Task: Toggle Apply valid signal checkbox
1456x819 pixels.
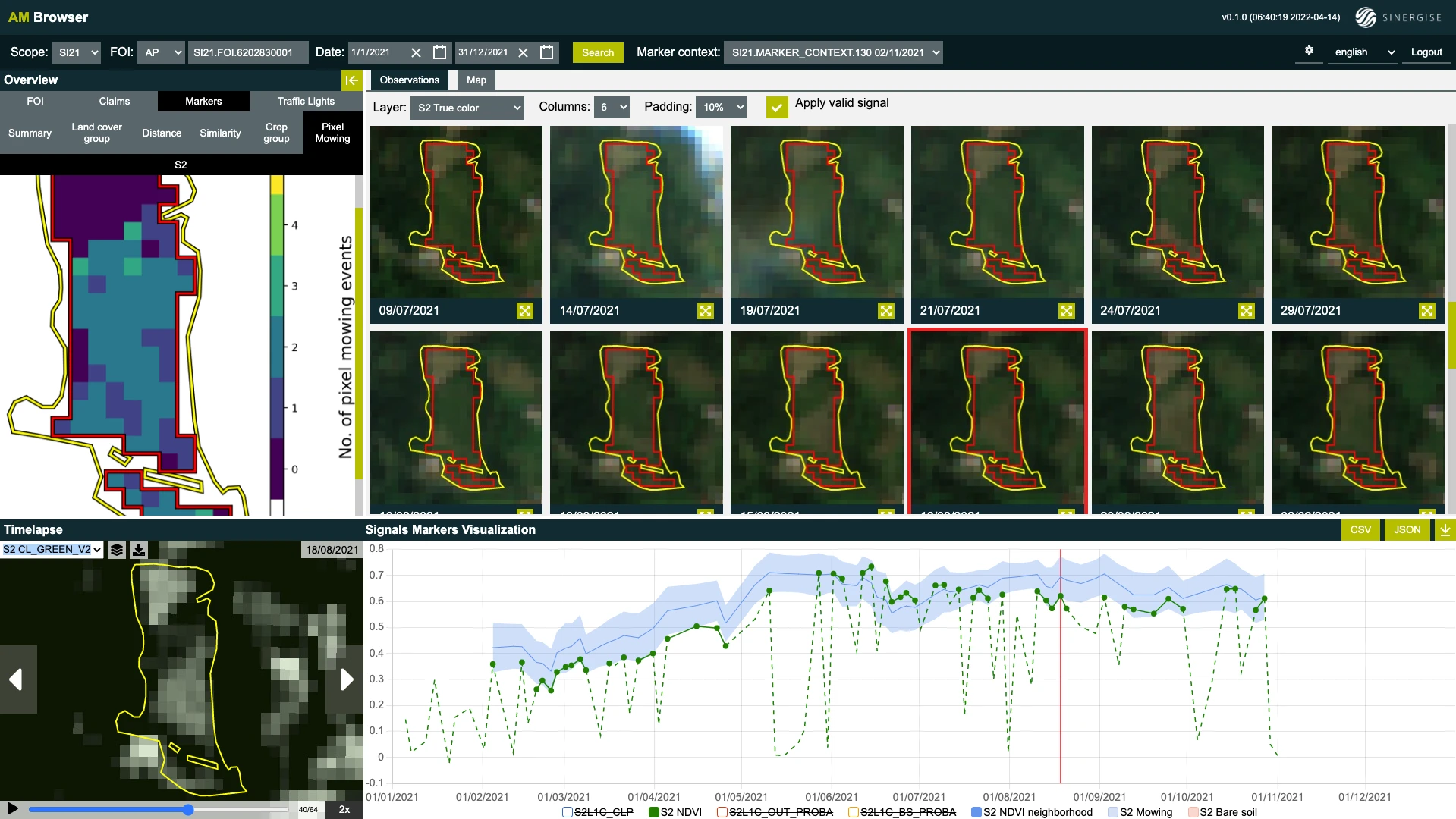Action: click(x=776, y=108)
